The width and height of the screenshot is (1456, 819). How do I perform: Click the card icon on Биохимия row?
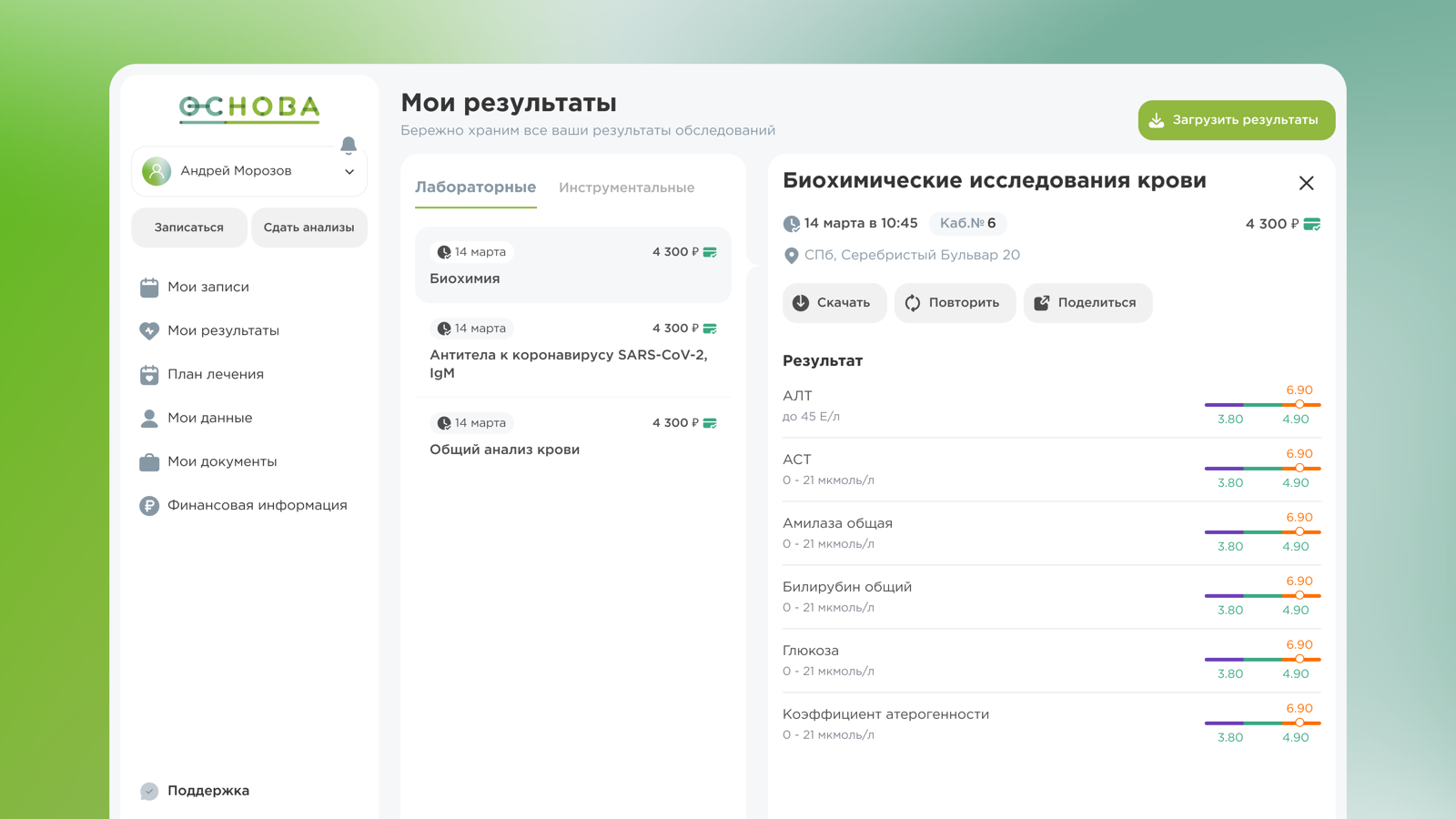[x=710, y=252]
